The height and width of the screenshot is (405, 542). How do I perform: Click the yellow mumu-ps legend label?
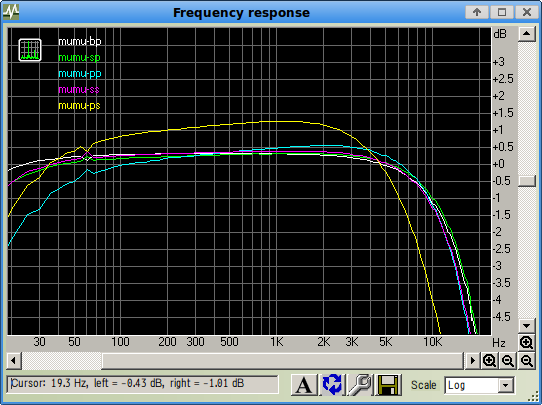[x=80, y=106]
